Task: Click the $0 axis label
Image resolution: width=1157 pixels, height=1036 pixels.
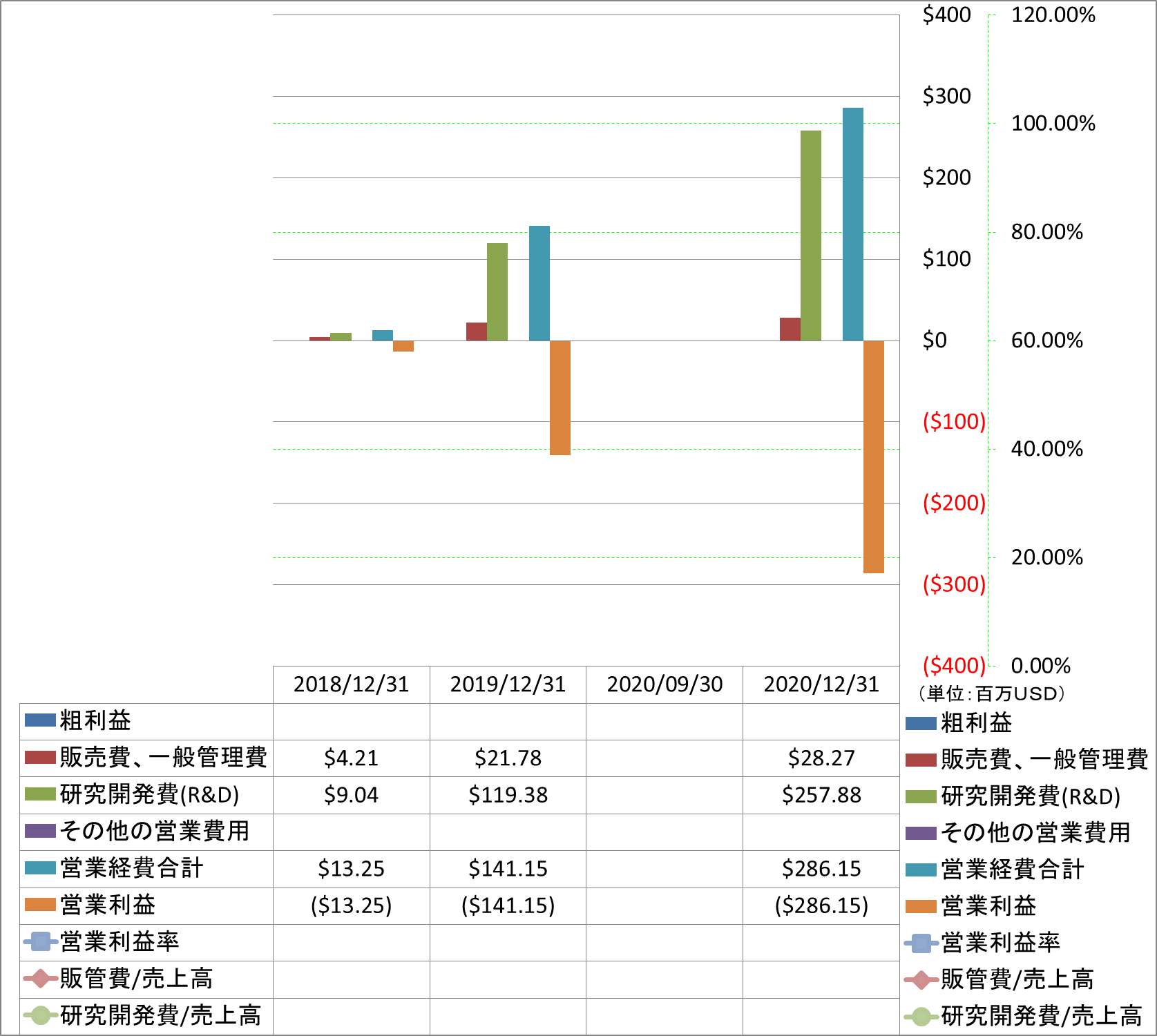Action: tap(935, 340)
